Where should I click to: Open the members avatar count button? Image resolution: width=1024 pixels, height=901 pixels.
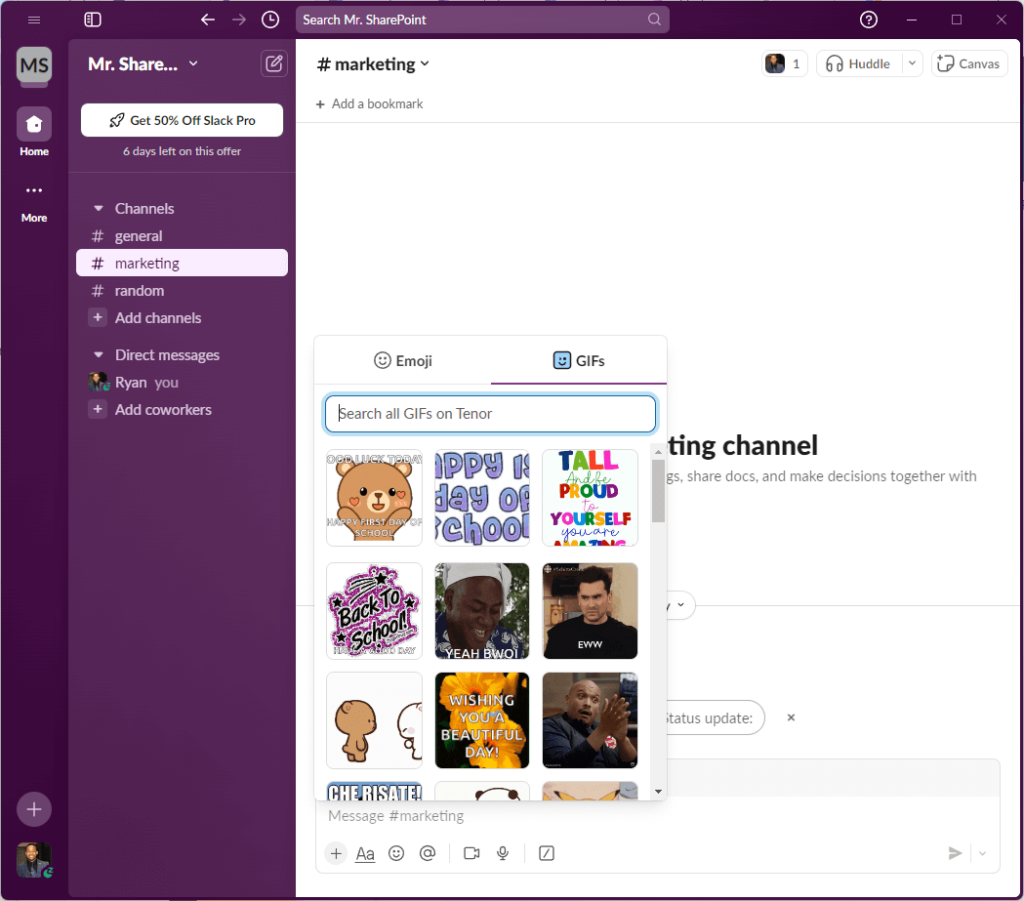pyautogui.click(x=784, y=64)
